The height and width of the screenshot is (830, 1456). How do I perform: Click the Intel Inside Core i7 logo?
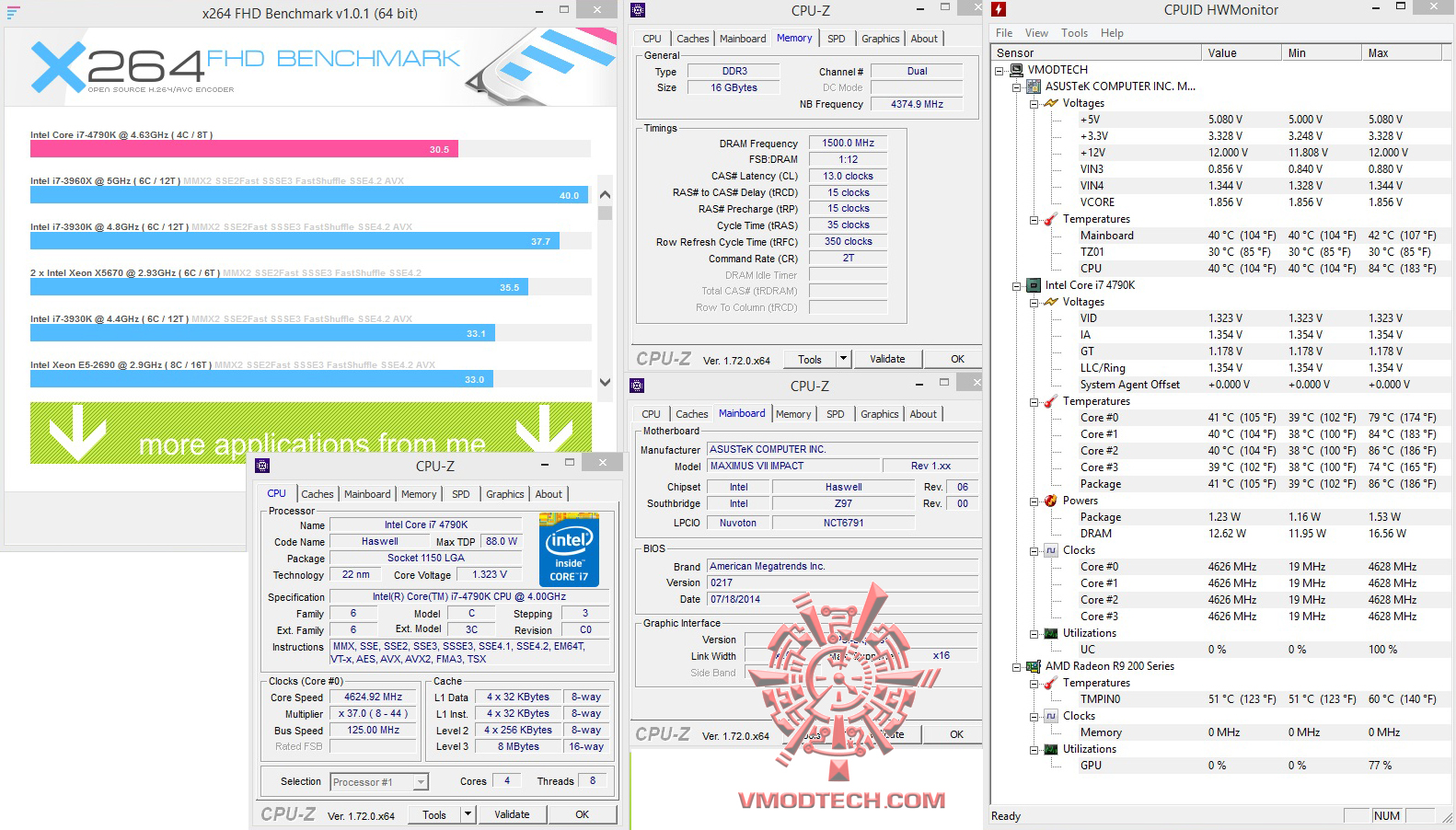[569, 549]
